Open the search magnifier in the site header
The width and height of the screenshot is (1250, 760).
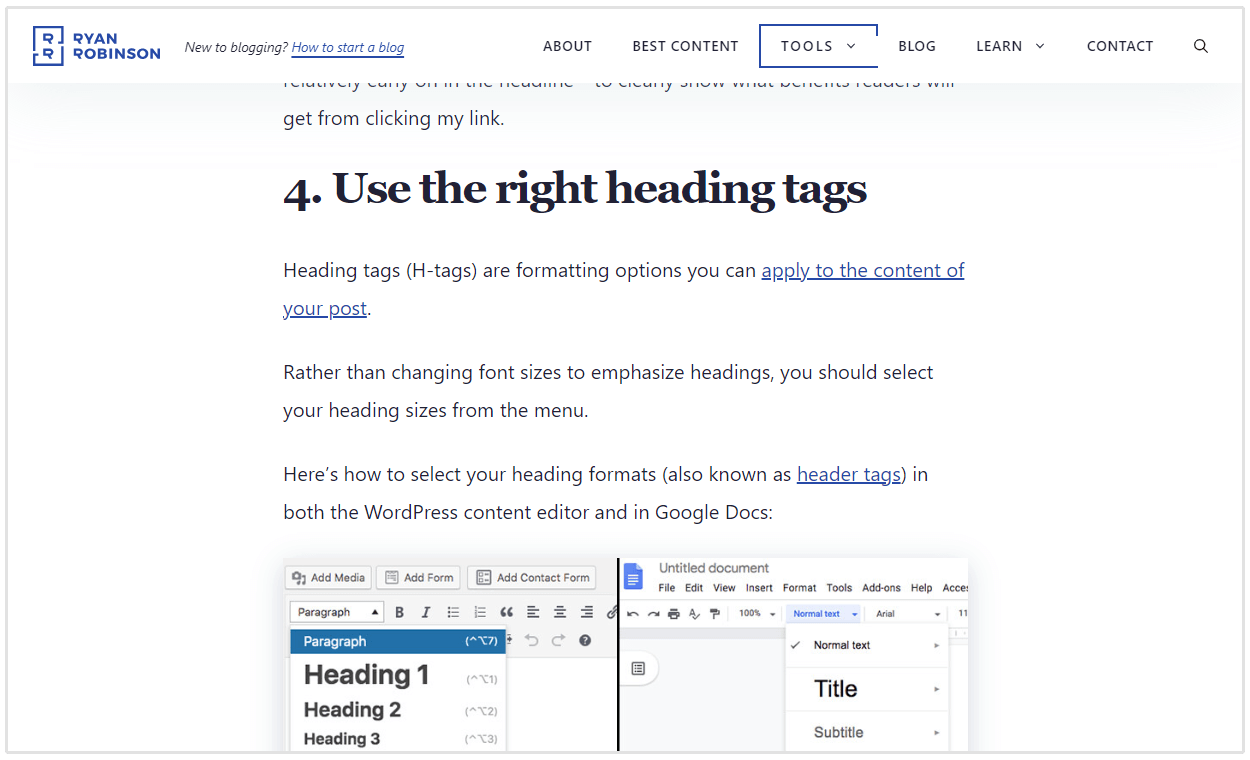point(1201,46)
